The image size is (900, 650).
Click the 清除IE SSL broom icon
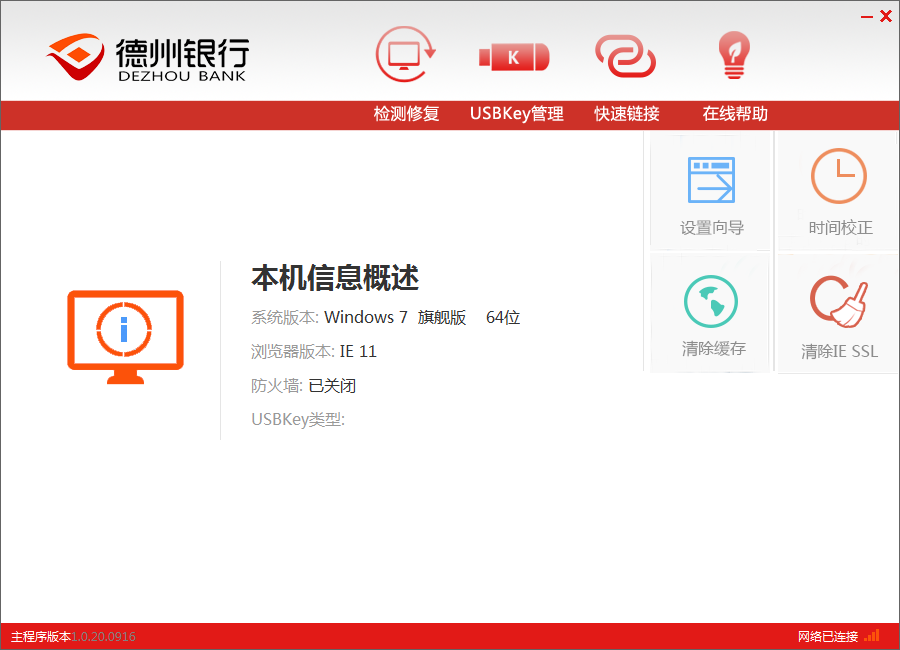(839, 302)
